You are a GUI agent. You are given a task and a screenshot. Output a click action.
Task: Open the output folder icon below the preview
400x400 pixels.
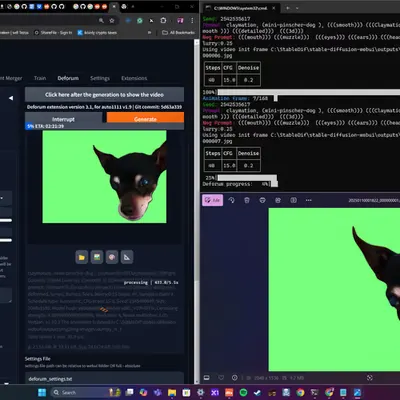pyautogui.click(x=82, y=257)
